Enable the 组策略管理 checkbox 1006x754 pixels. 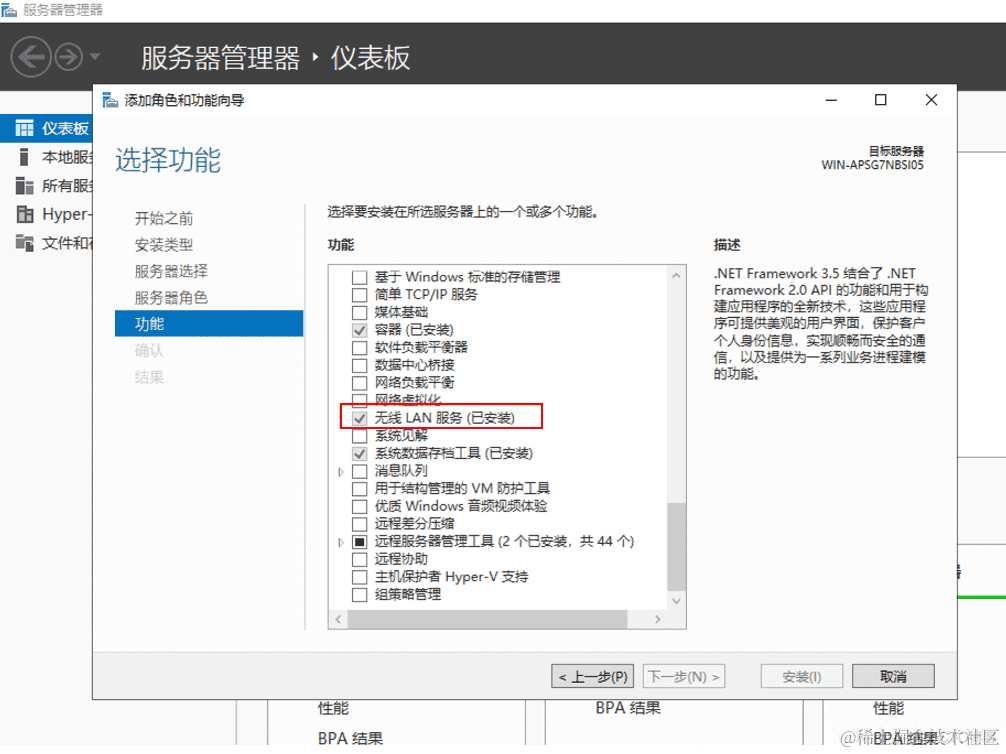click(x=360, y=595)
